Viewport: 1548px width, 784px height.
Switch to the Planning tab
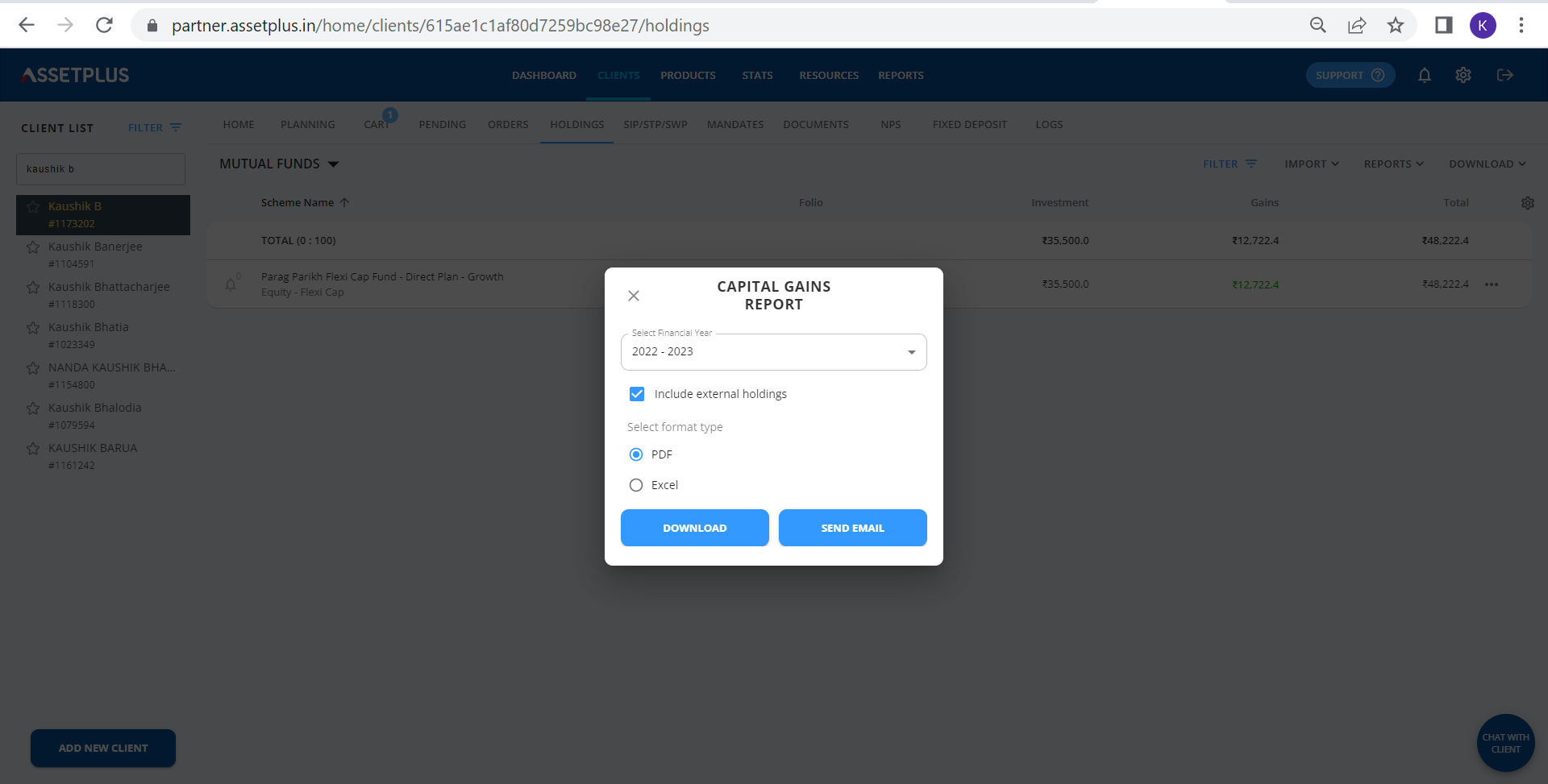(x=308, y=125)
